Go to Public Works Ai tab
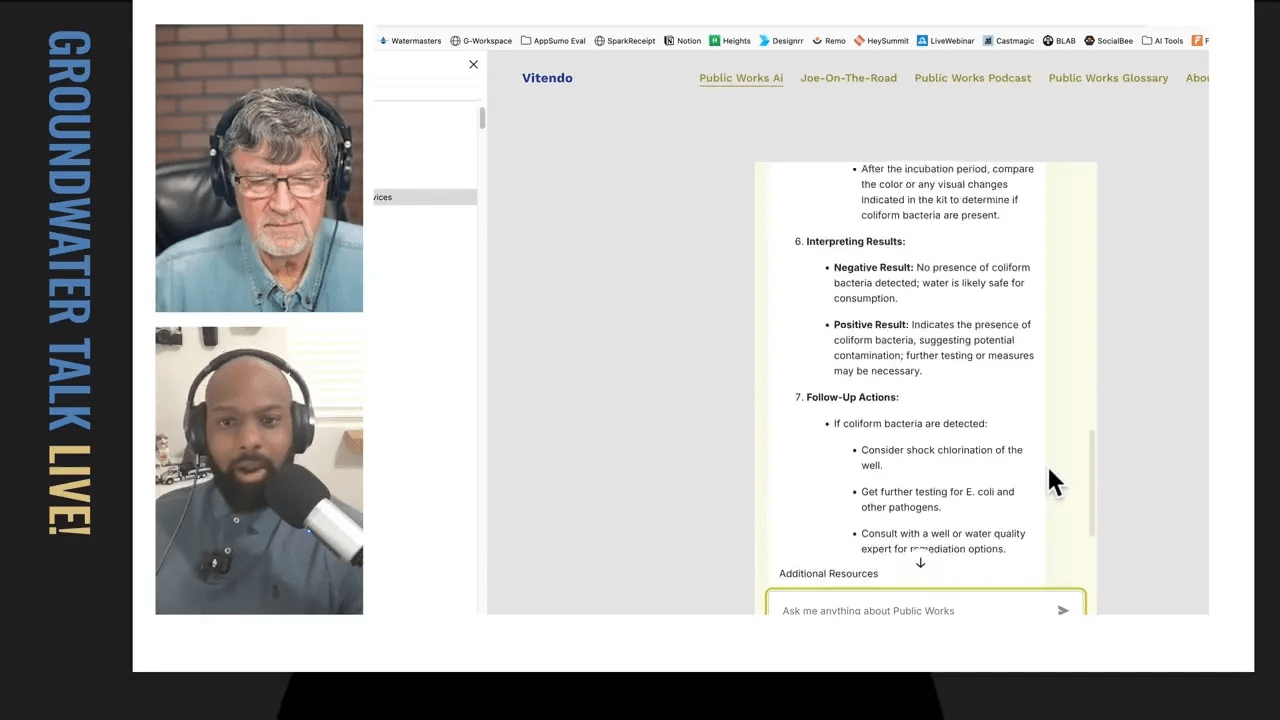The image size is (1280, 720). point(741,78)
